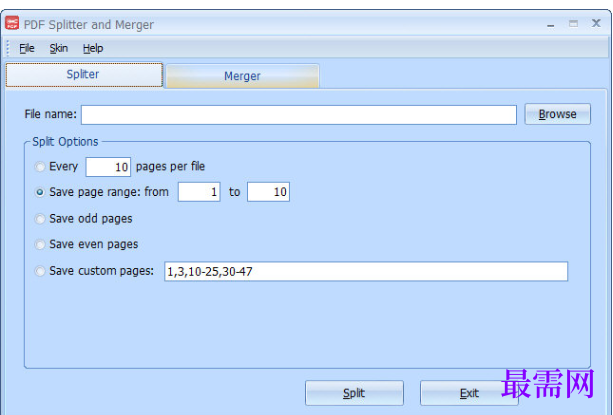The width and height of the screenshot is (613, 415).
Task: Select the Save custom pages option
Action: pos(39,271)
